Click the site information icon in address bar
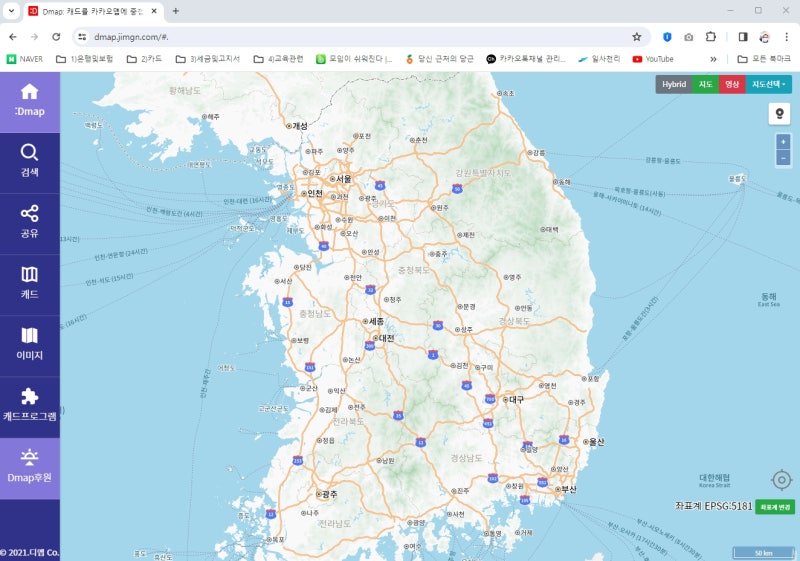Screen dimensions: 800x561 (82, 37)
